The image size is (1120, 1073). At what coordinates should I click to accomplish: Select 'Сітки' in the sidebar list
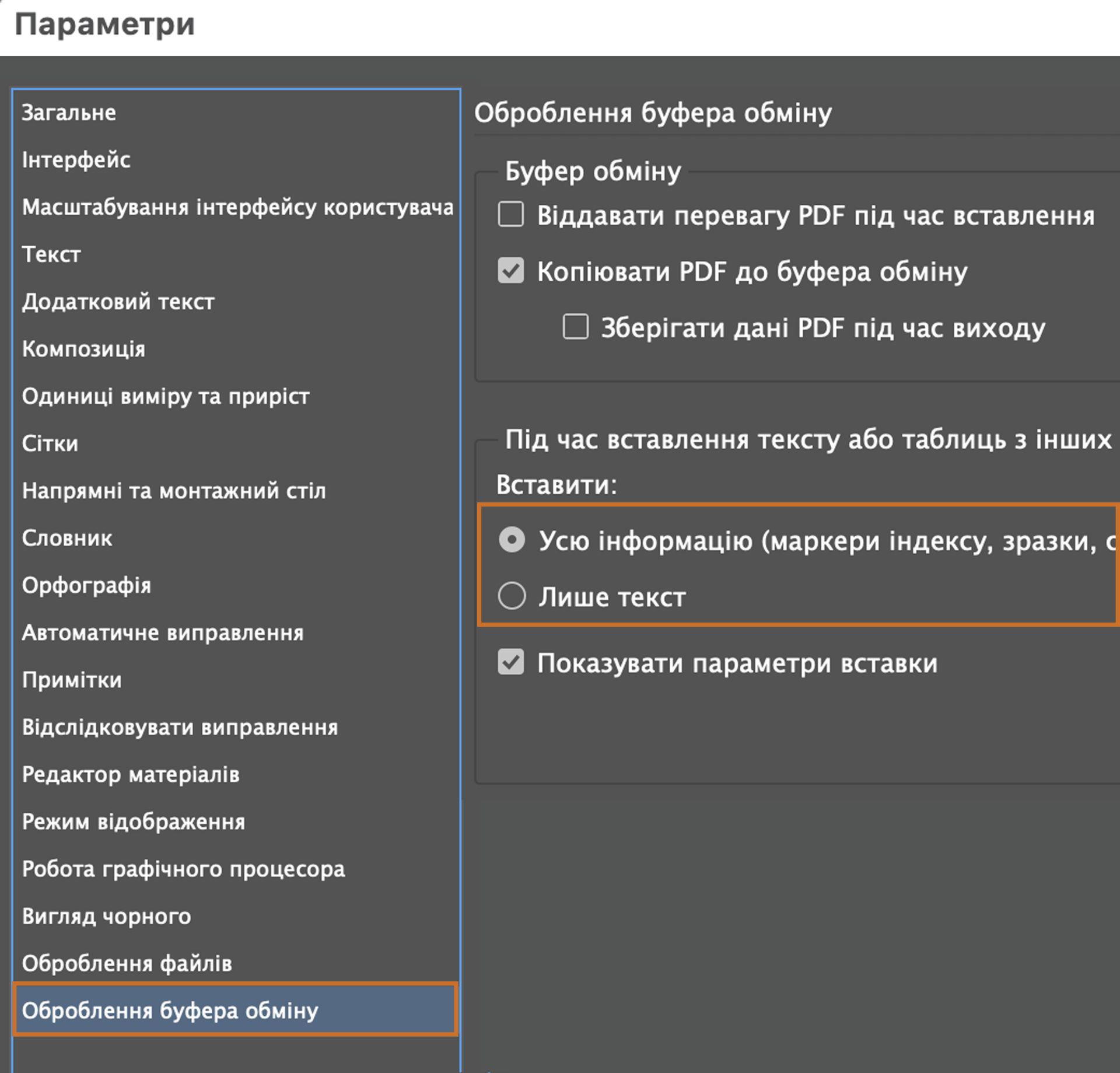50,443
